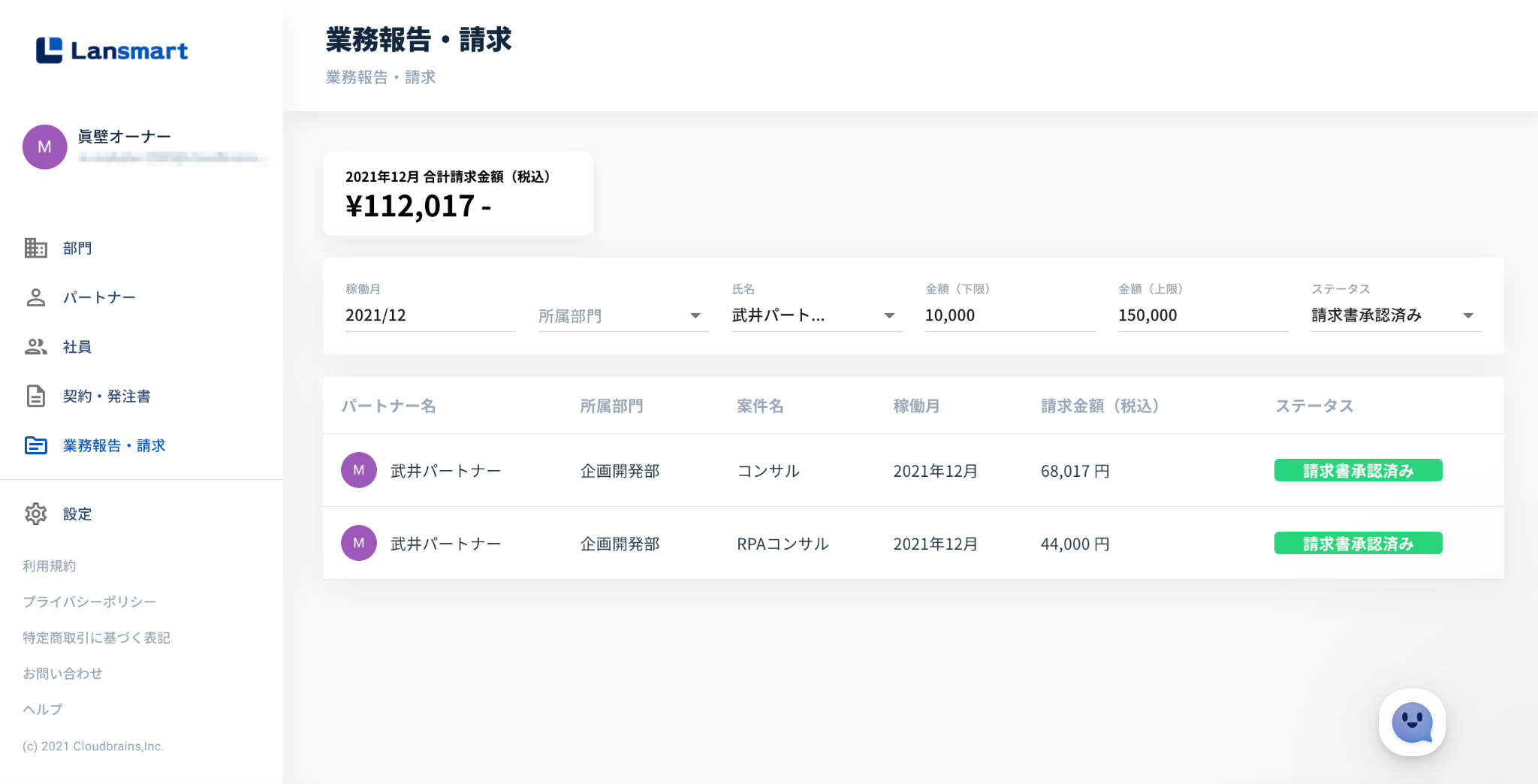Go to the 部門 menu
Viewport: 1538px width, 784px height.
click(77, 248)
